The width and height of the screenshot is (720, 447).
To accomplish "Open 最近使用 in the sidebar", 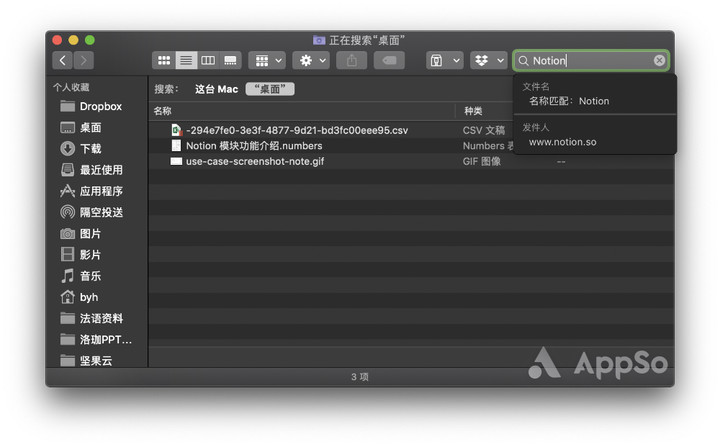I will [x=92, y=170].
